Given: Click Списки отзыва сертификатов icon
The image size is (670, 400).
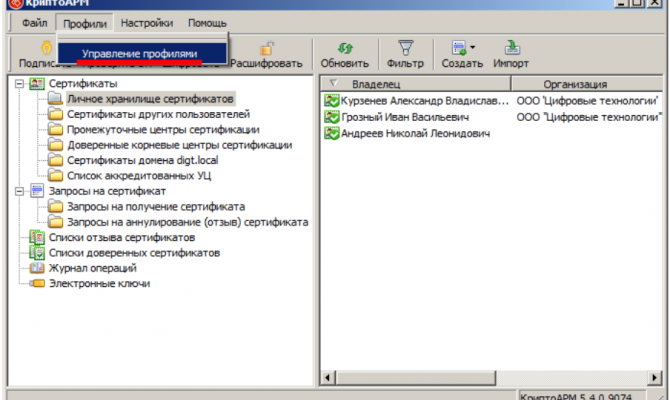Looking at the screenshot, I should point(37,237).
